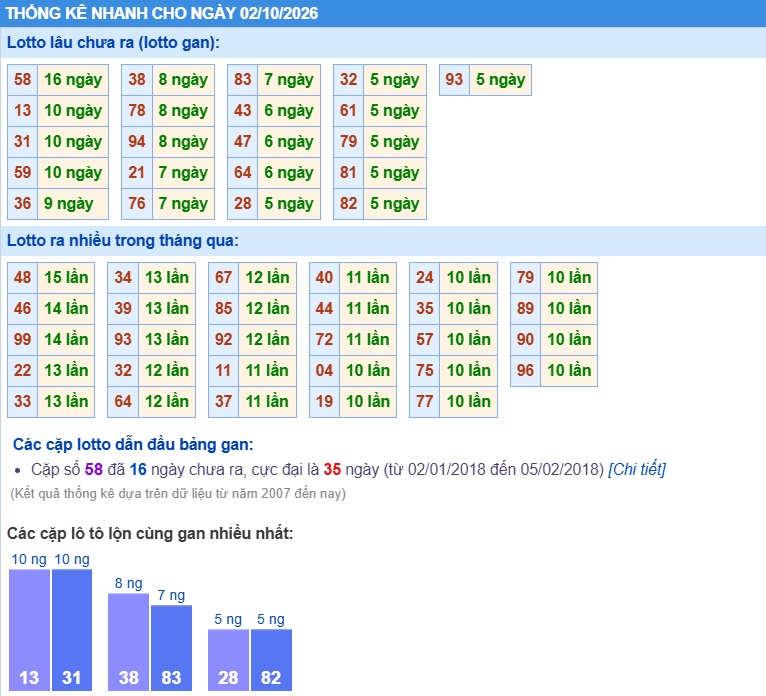Click 'Lotto lâu chưa ra' heading

[113, 43]
